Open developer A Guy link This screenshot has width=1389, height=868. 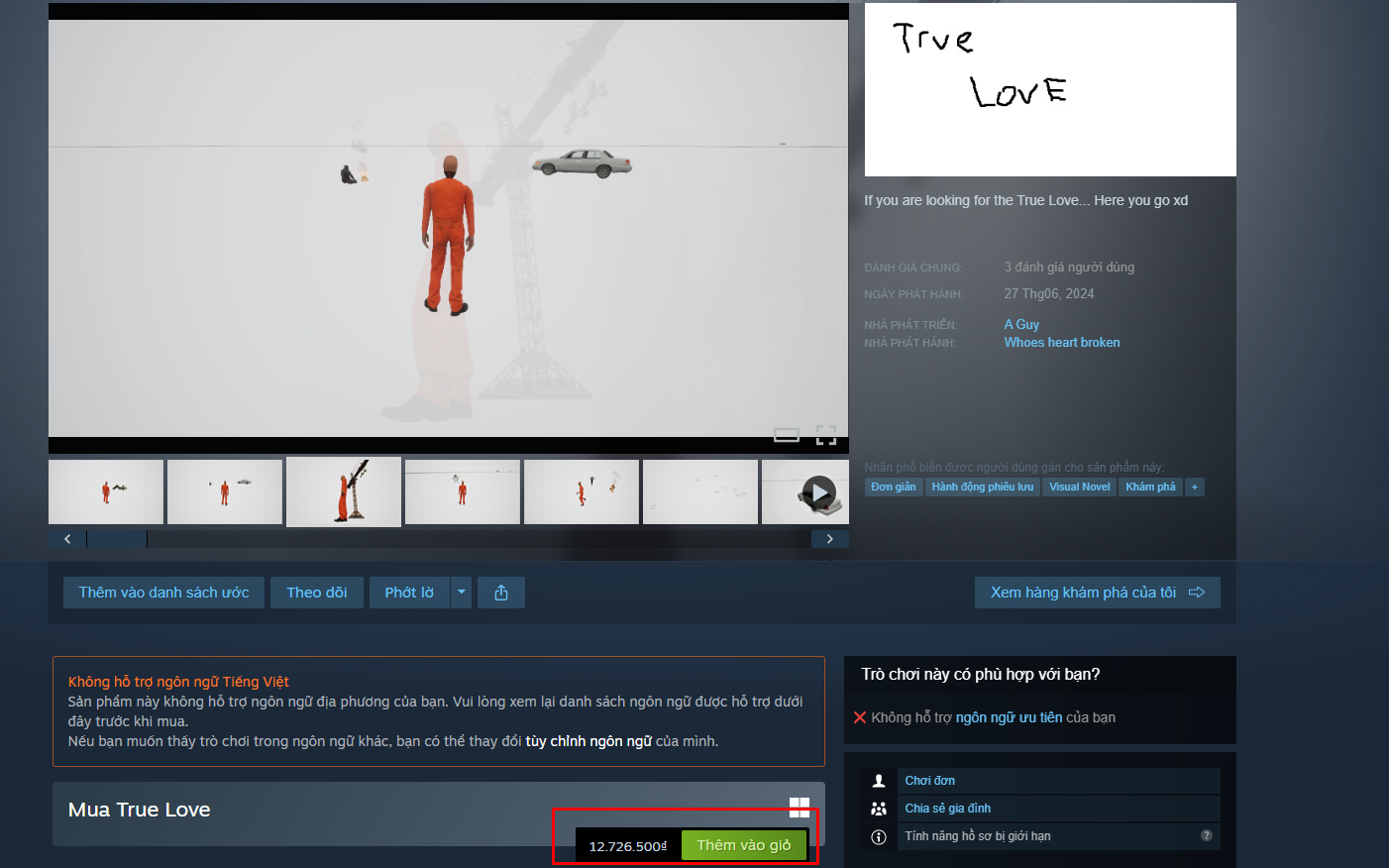pos(1021,324)
